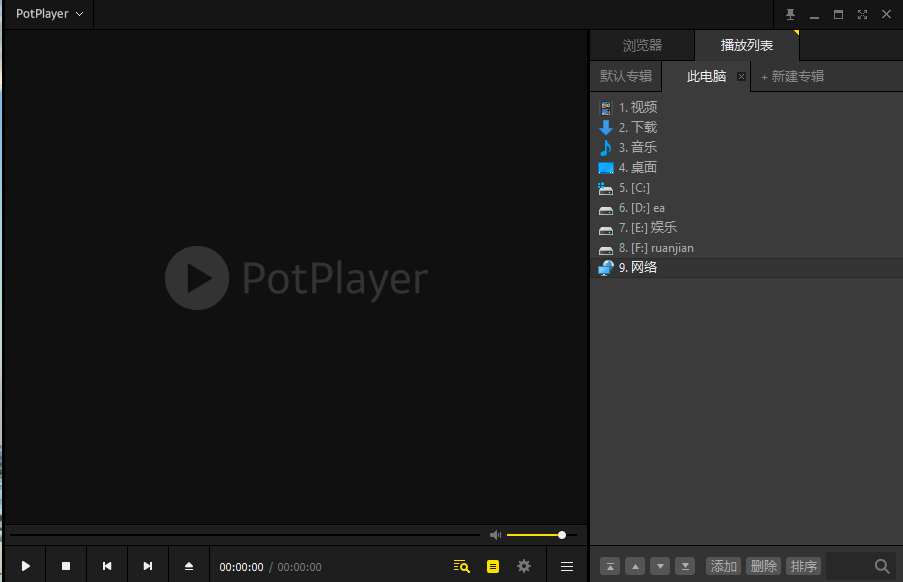
Task: Move selected item up one
Action: (635, 566)
